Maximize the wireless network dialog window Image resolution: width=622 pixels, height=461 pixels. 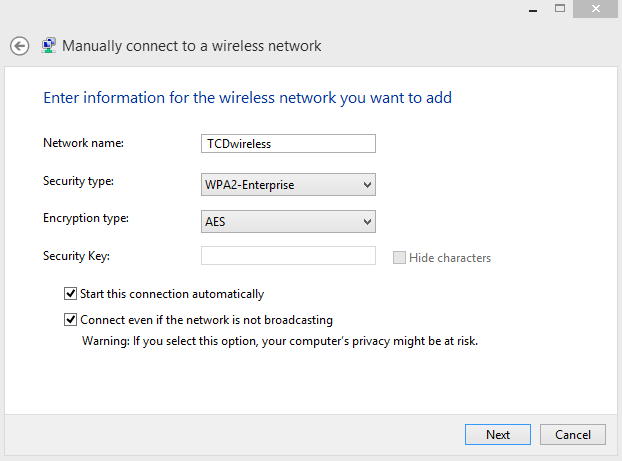click(560, 8)
